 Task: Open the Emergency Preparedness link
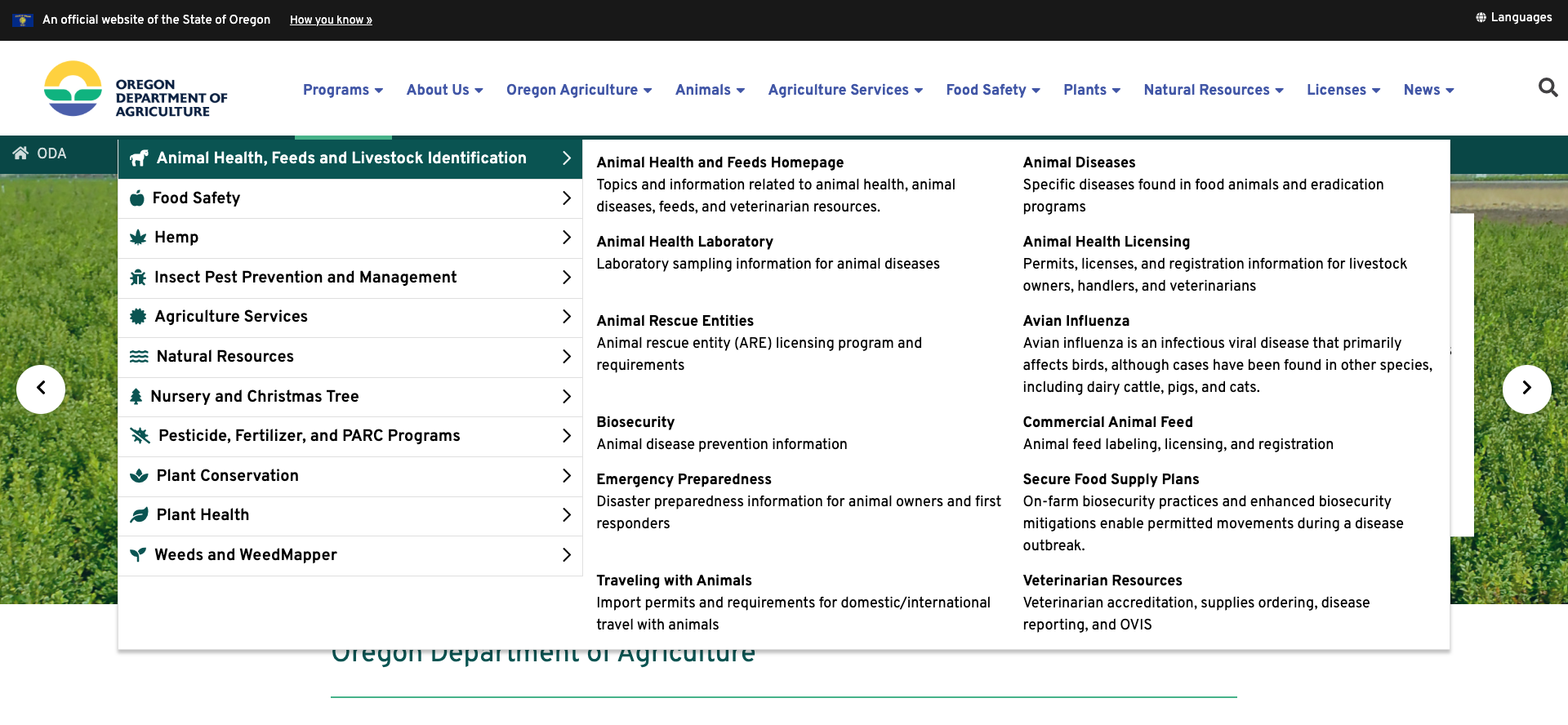(x=684, y=479)
